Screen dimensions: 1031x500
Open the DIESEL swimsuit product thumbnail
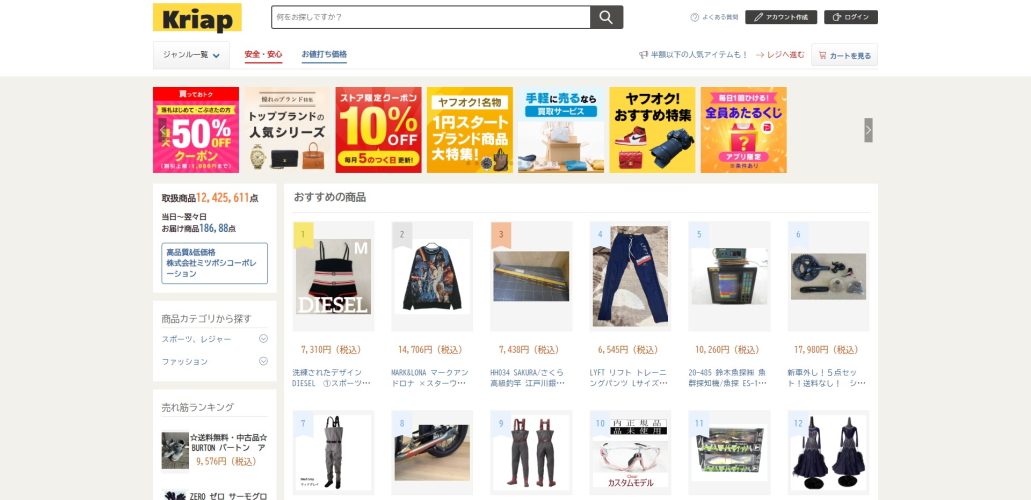coord(333,276)
